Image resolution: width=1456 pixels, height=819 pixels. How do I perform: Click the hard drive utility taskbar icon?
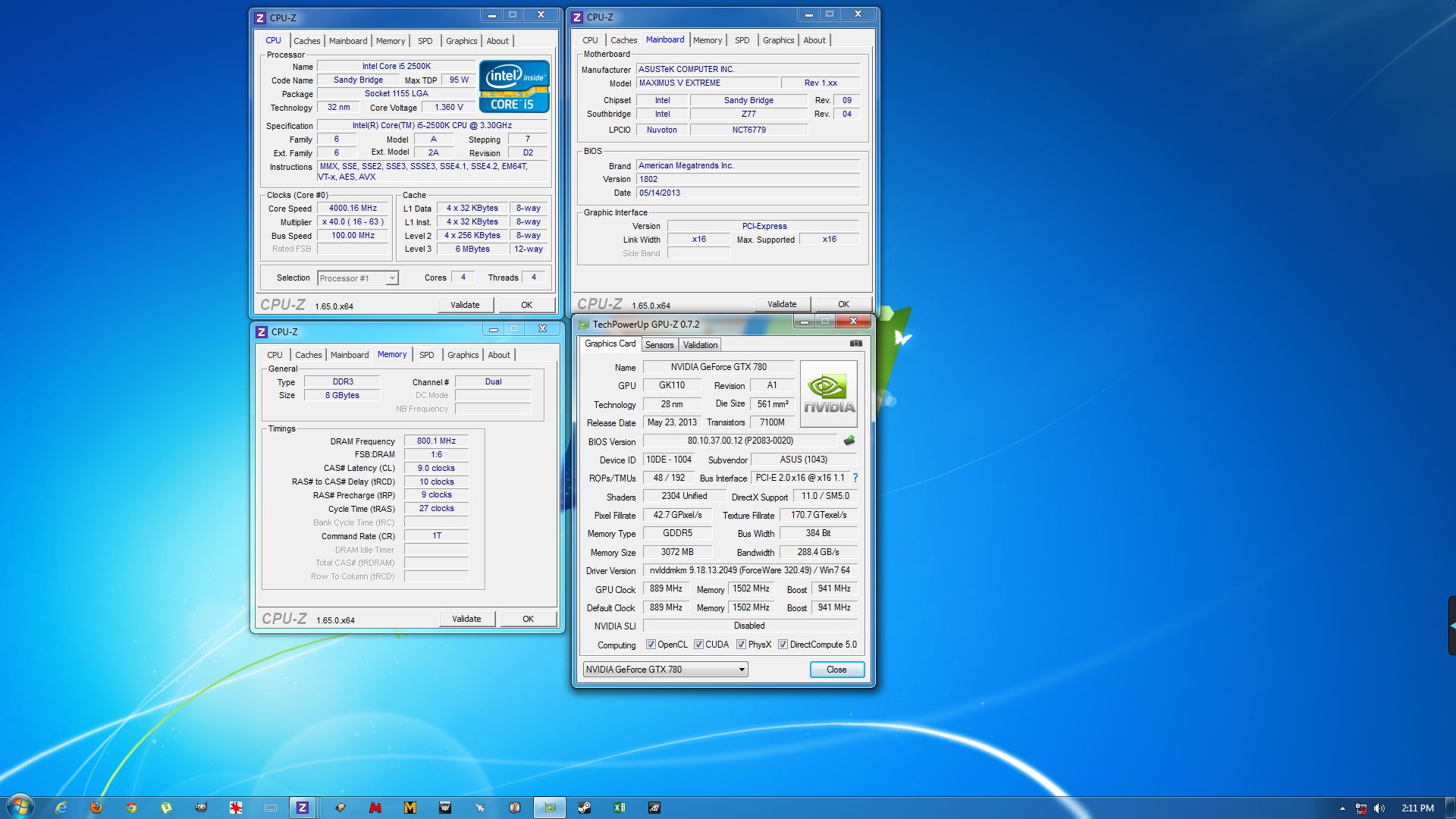340,808
